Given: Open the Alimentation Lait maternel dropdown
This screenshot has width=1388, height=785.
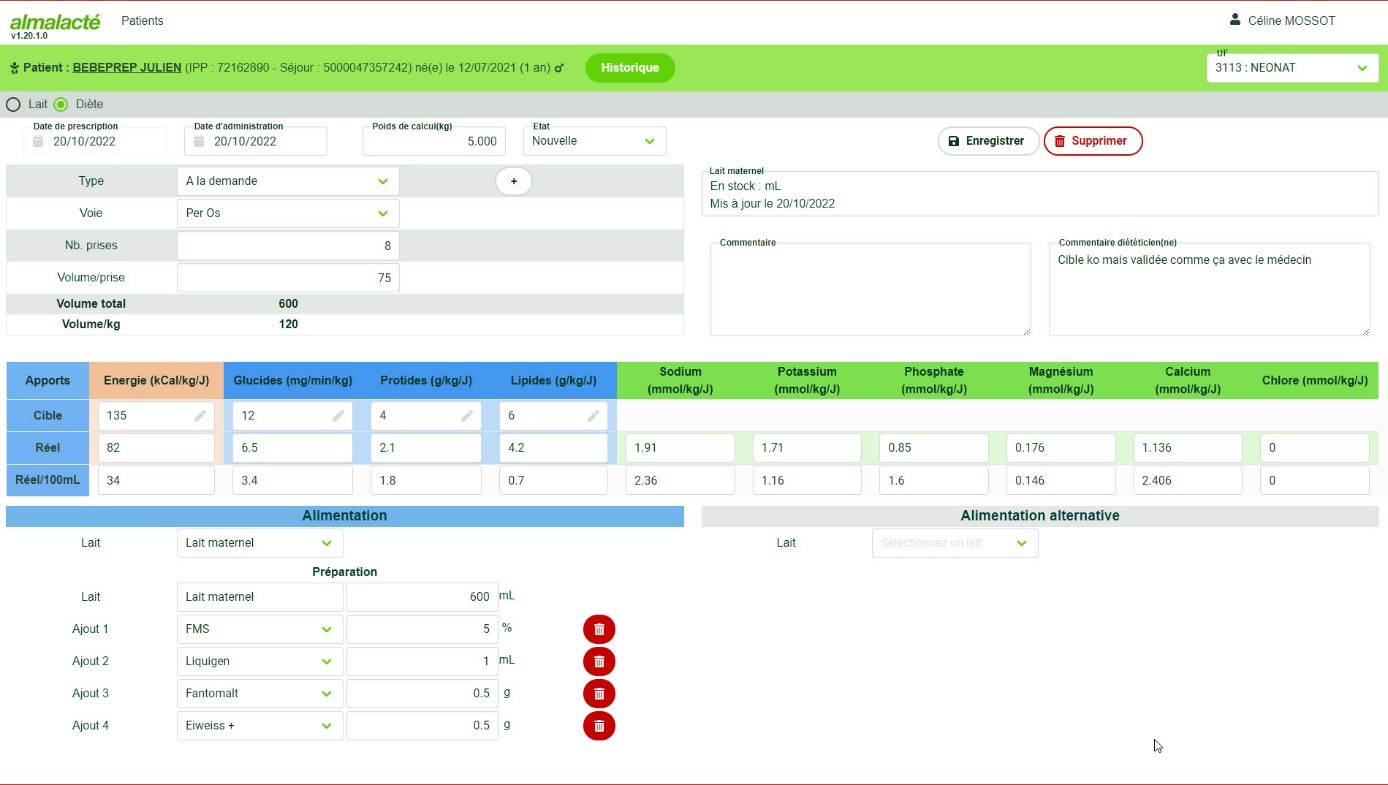Looking at the screenshot, I should (260, 543).
